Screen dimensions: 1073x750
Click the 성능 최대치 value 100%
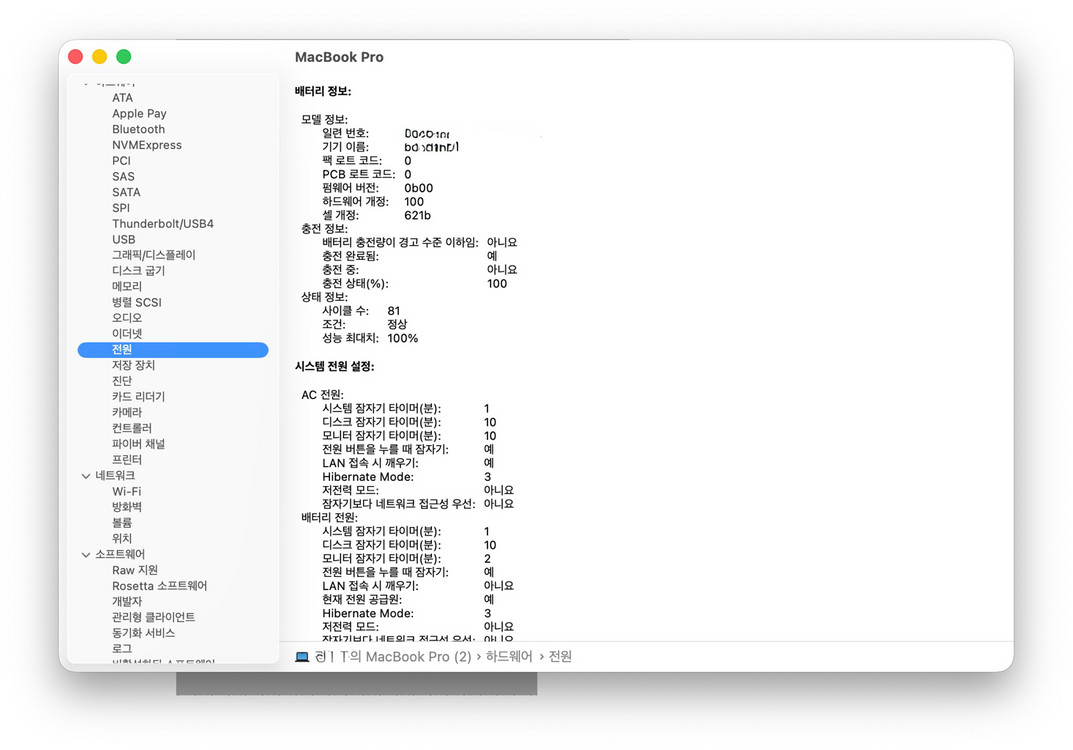pyautogui.click(x=402, y=338)
